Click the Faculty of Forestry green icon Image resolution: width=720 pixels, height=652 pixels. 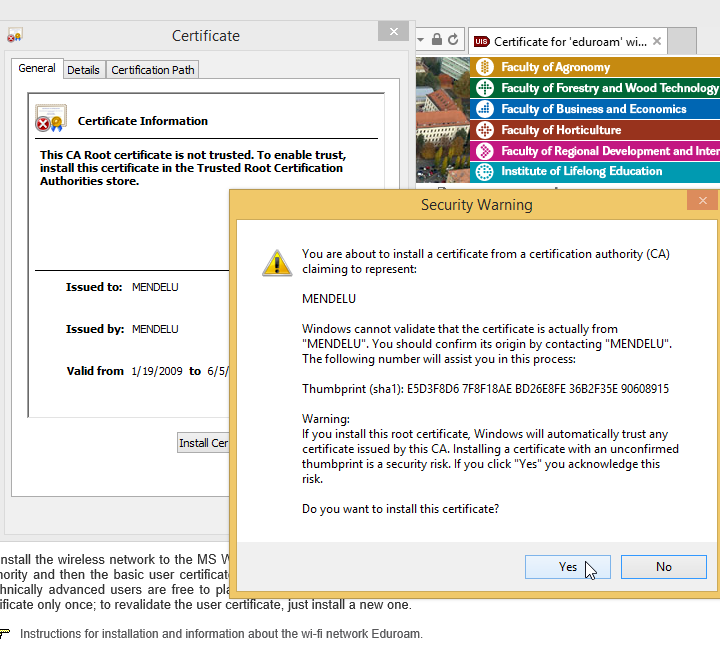pos(484,88)
